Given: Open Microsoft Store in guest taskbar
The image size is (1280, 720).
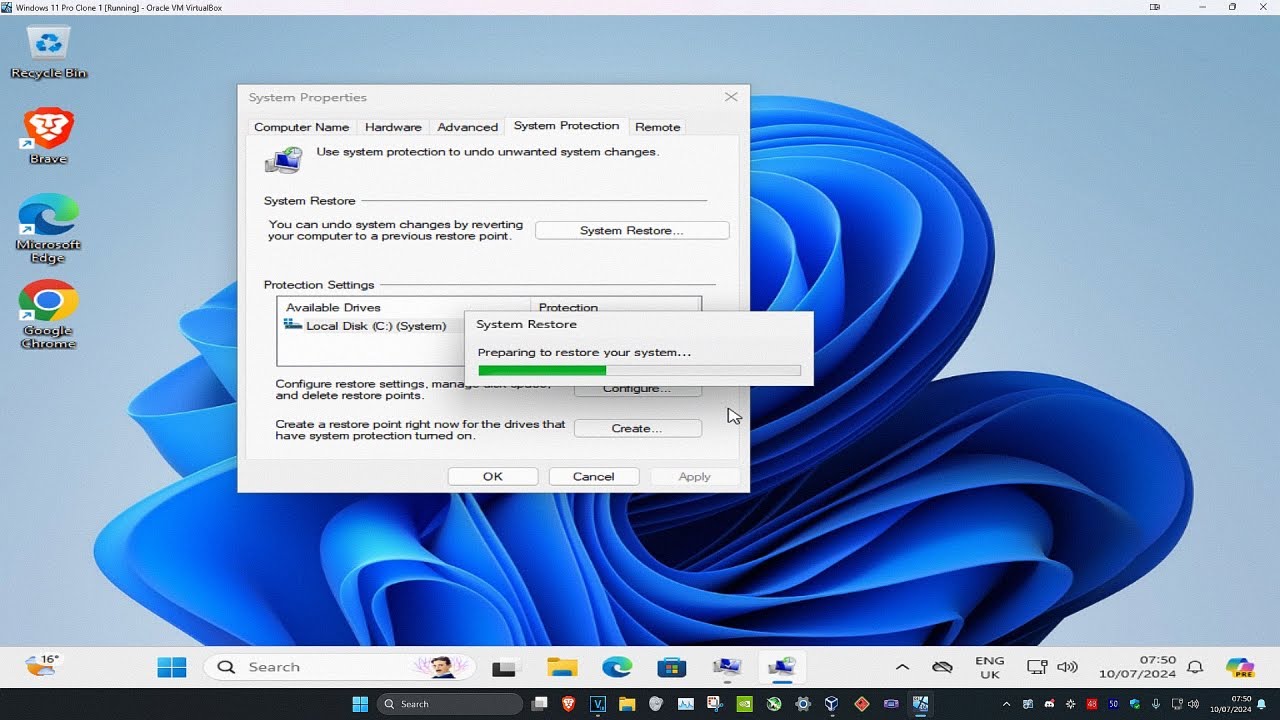Looking at the screenshot, I should point(671,667).
